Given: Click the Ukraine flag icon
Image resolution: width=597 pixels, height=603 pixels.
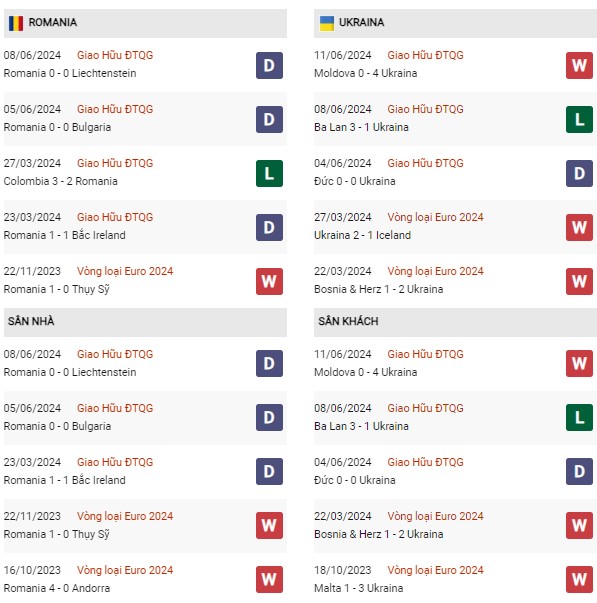Looking at the screenshot, I should [x=327, y=23].
